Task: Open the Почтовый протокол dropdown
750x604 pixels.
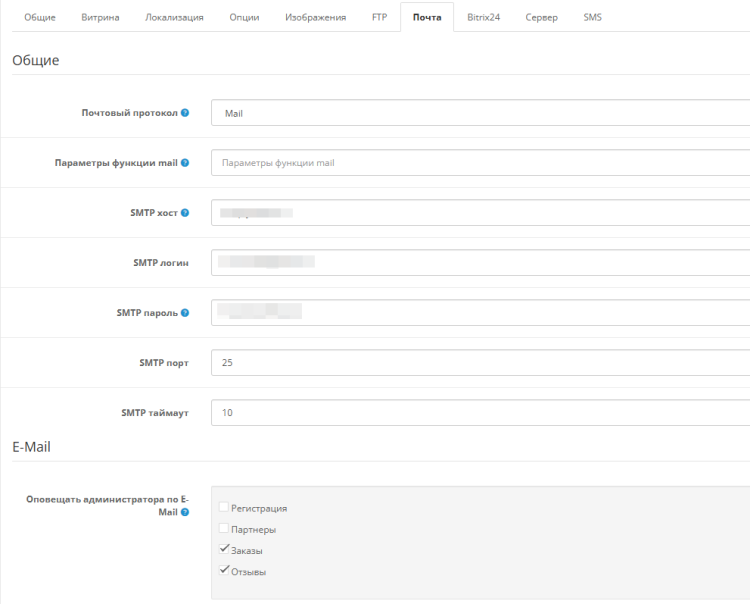Action: 480,113
